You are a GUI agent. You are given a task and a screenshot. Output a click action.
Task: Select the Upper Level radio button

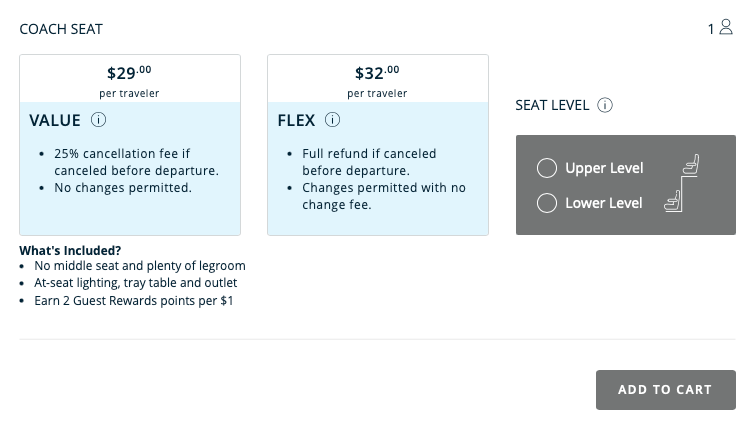pyautogui.click(x=547, y=168)
